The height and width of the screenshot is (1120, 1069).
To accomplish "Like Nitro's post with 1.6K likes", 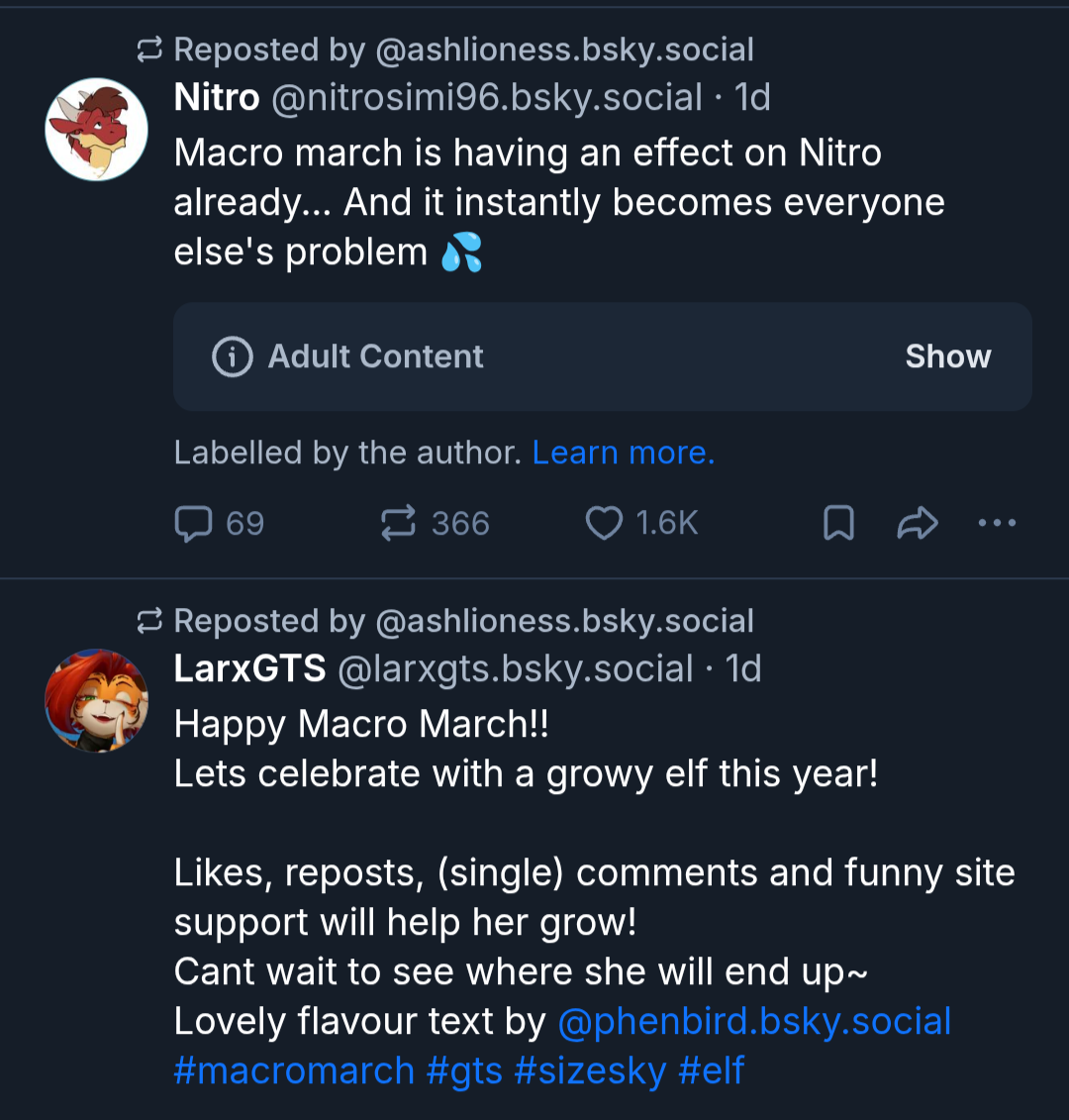I will [x=641, y=524].
